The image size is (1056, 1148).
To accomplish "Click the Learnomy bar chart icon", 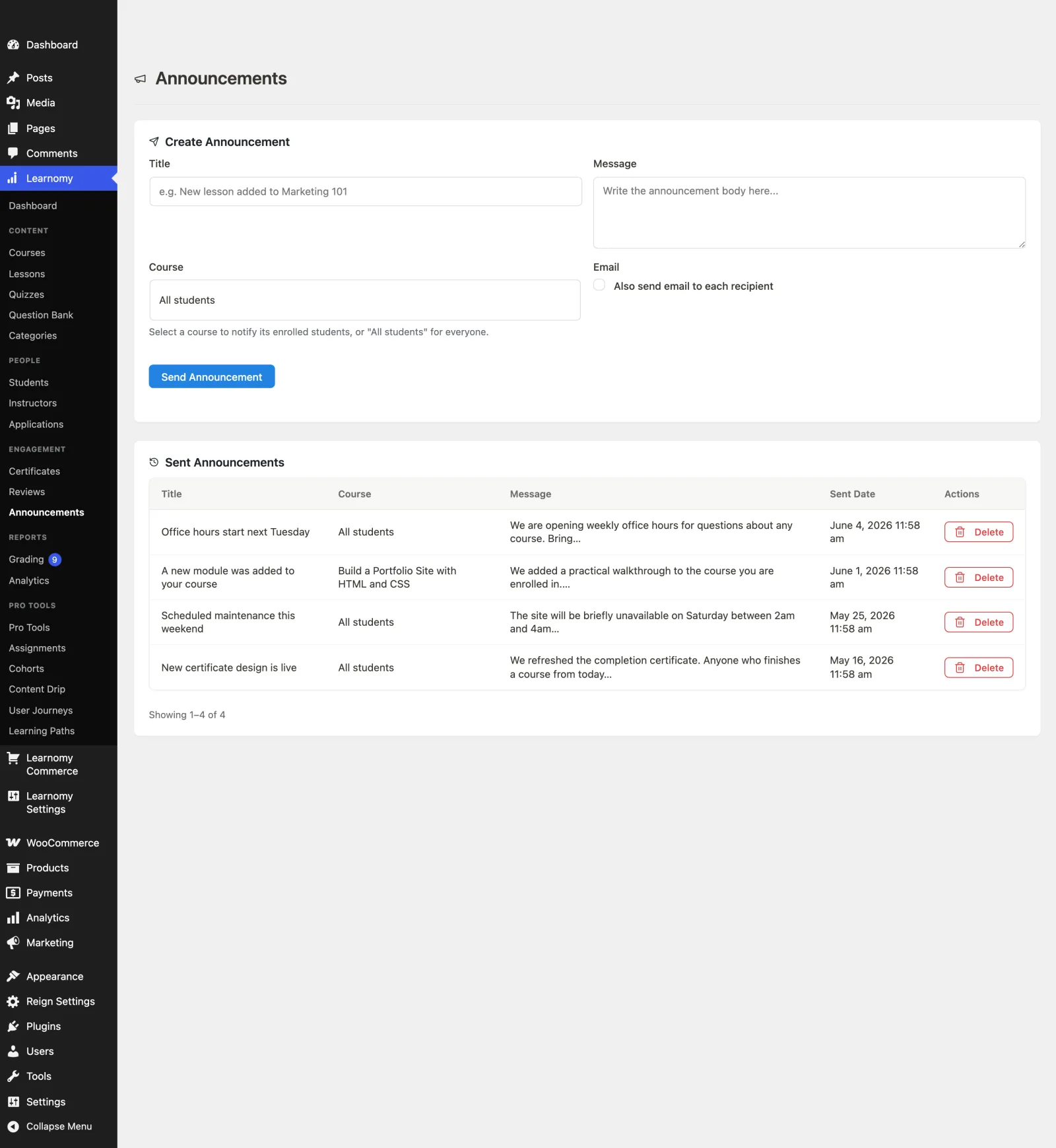I will click(13, 178).
